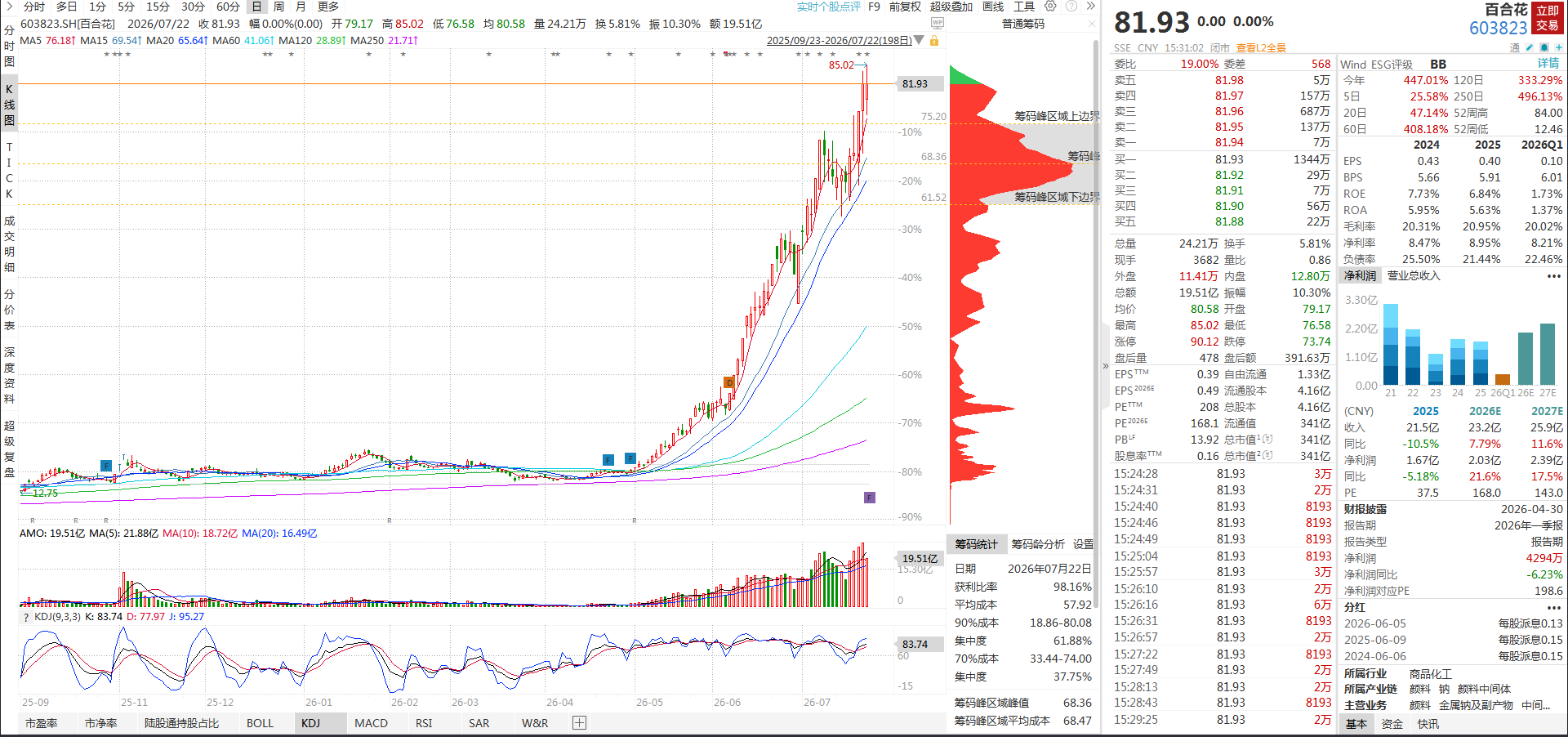
Task: Open the 超级叠加 overlay menu
Action: coord(951,7)
